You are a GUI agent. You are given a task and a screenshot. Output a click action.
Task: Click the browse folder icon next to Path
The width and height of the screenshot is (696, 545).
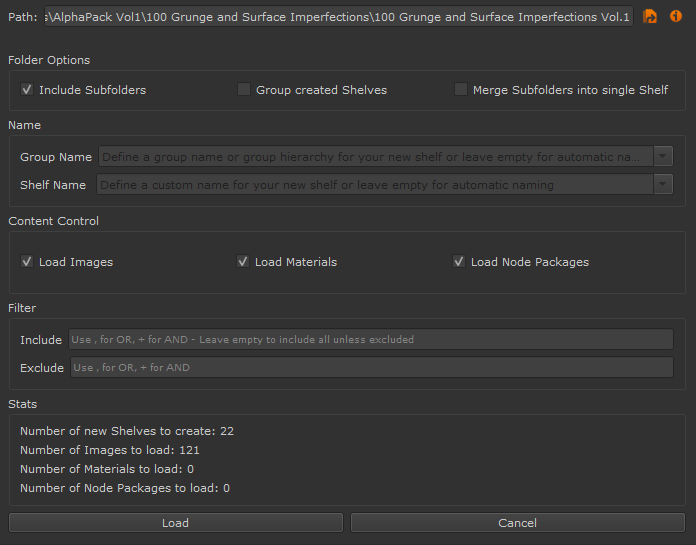[x=650, y=17]
